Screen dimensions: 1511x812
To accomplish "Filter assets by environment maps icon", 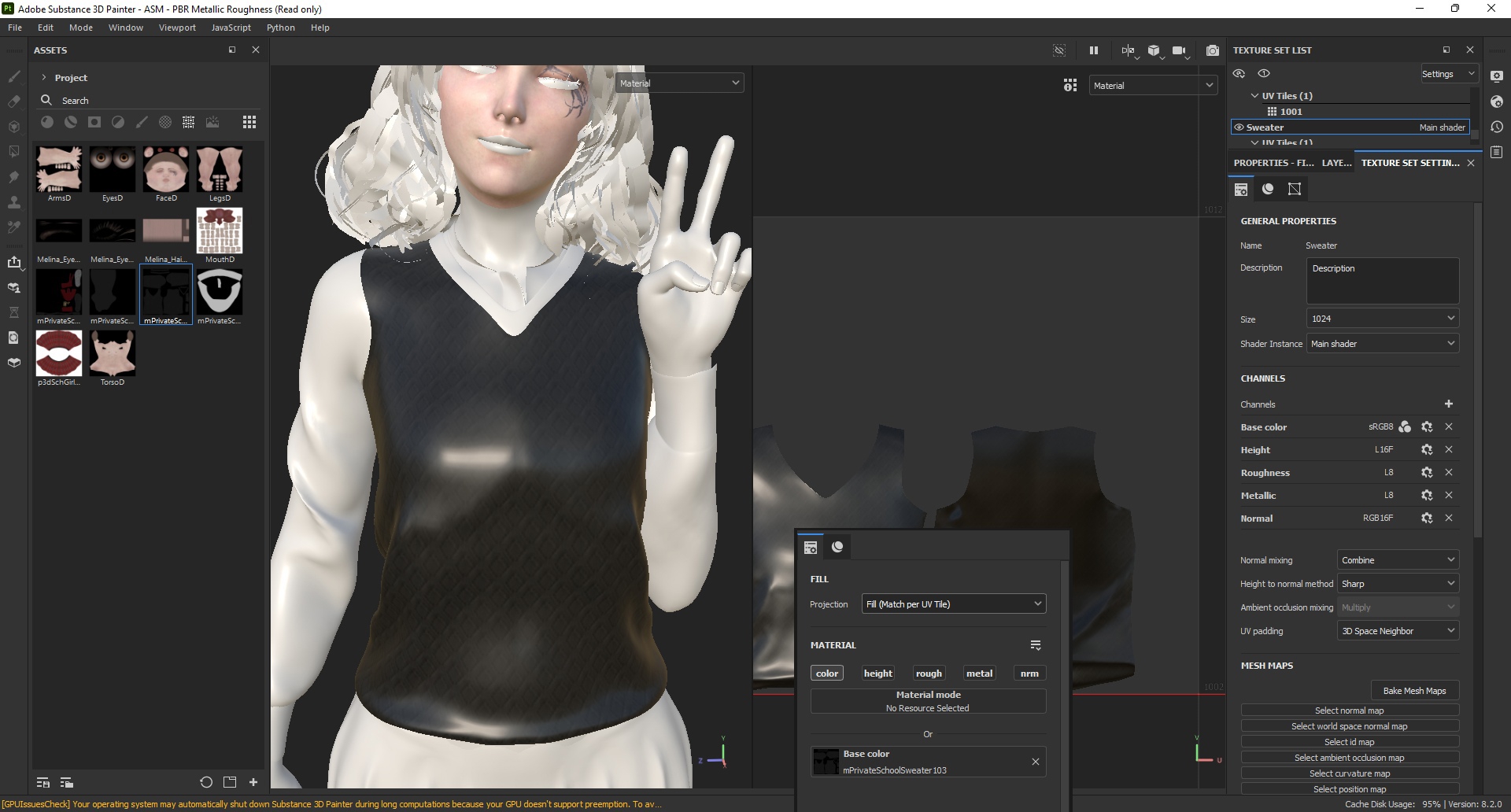I will pyautogui.click(x=212, y=122).
